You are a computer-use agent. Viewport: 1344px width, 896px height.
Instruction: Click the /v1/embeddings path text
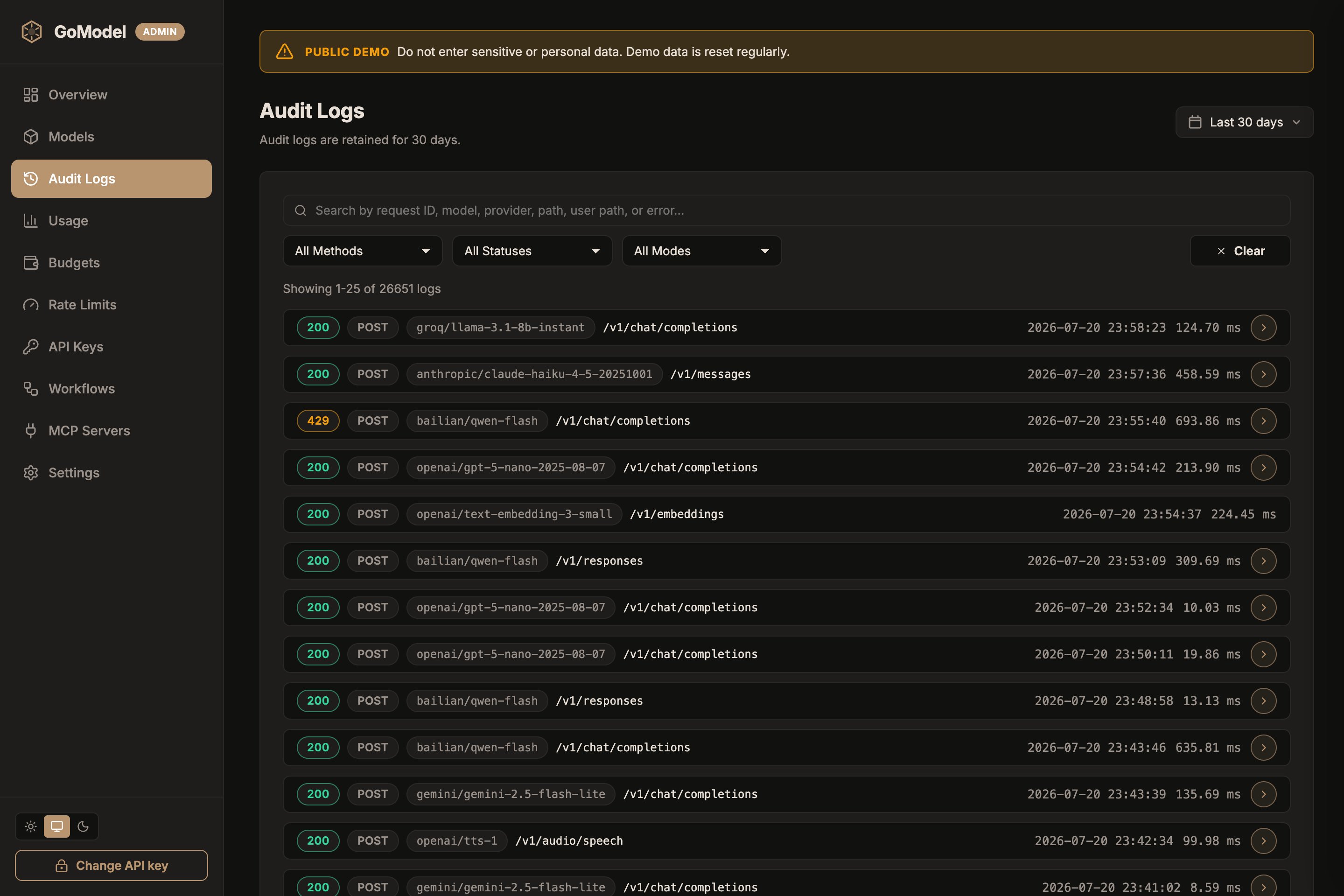point(677,514)
